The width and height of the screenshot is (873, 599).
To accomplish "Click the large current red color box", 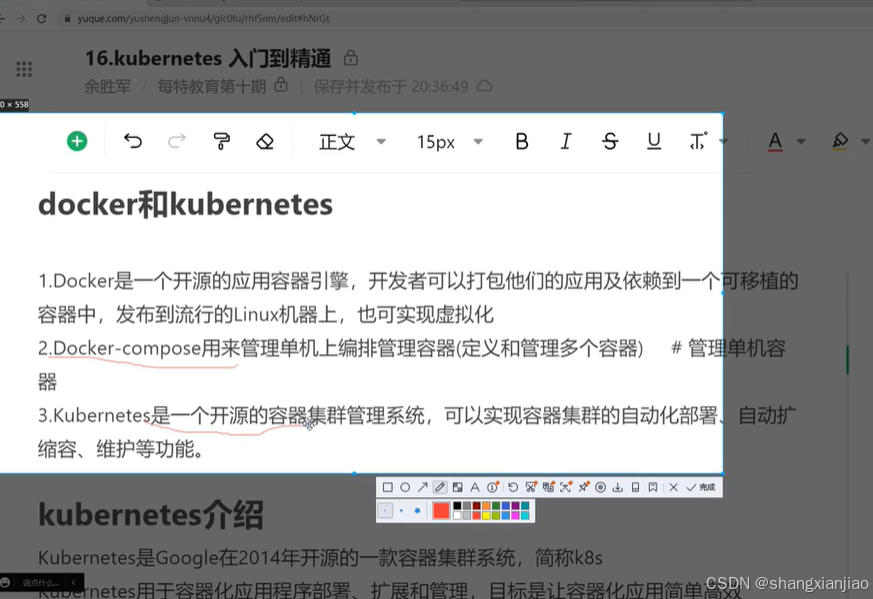I will pos(441,510).
